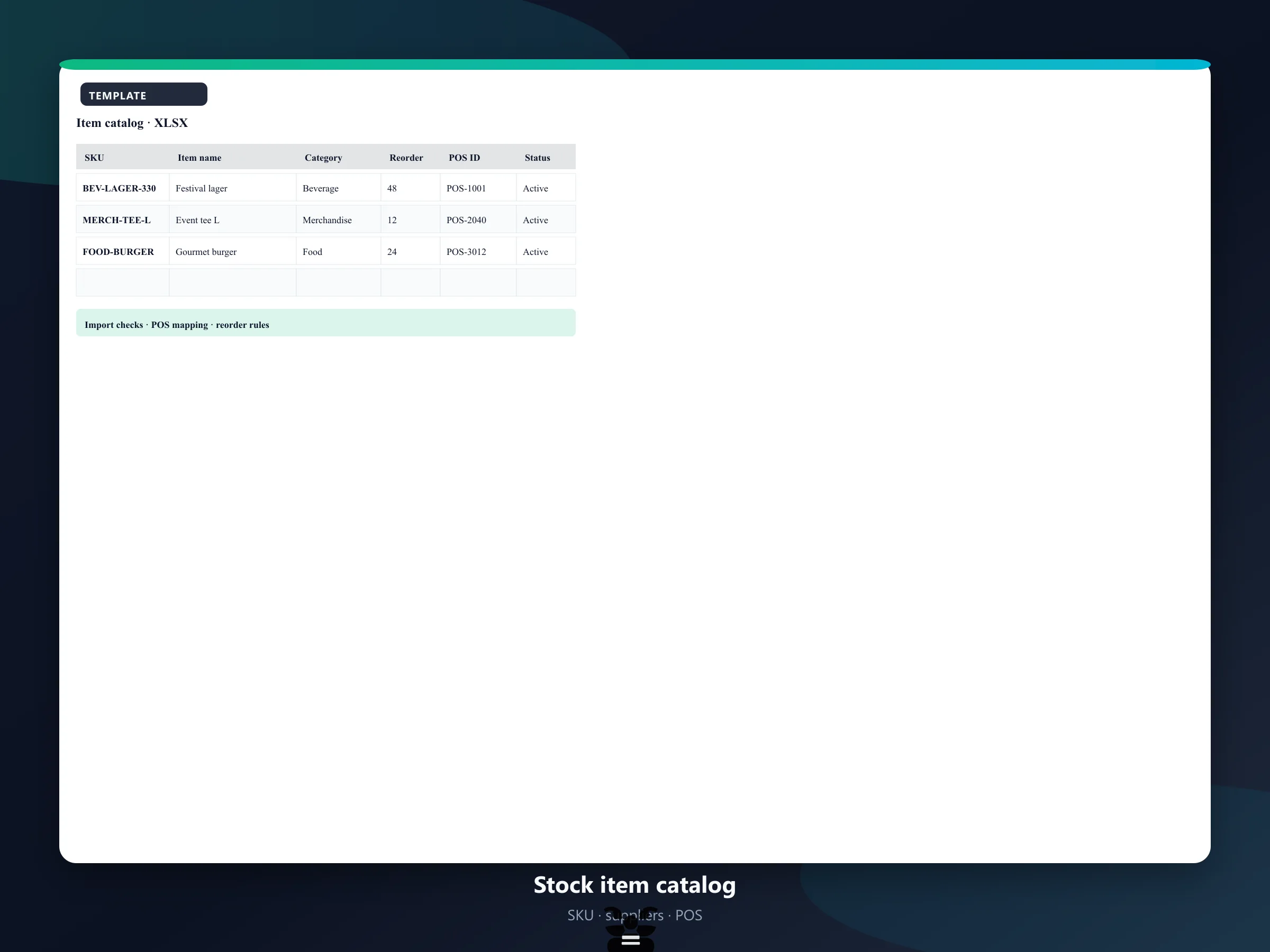Click the TEMPLATE badge
Image resolution: width=1270 pixels, height=952 pixels.
click(143, 94)
